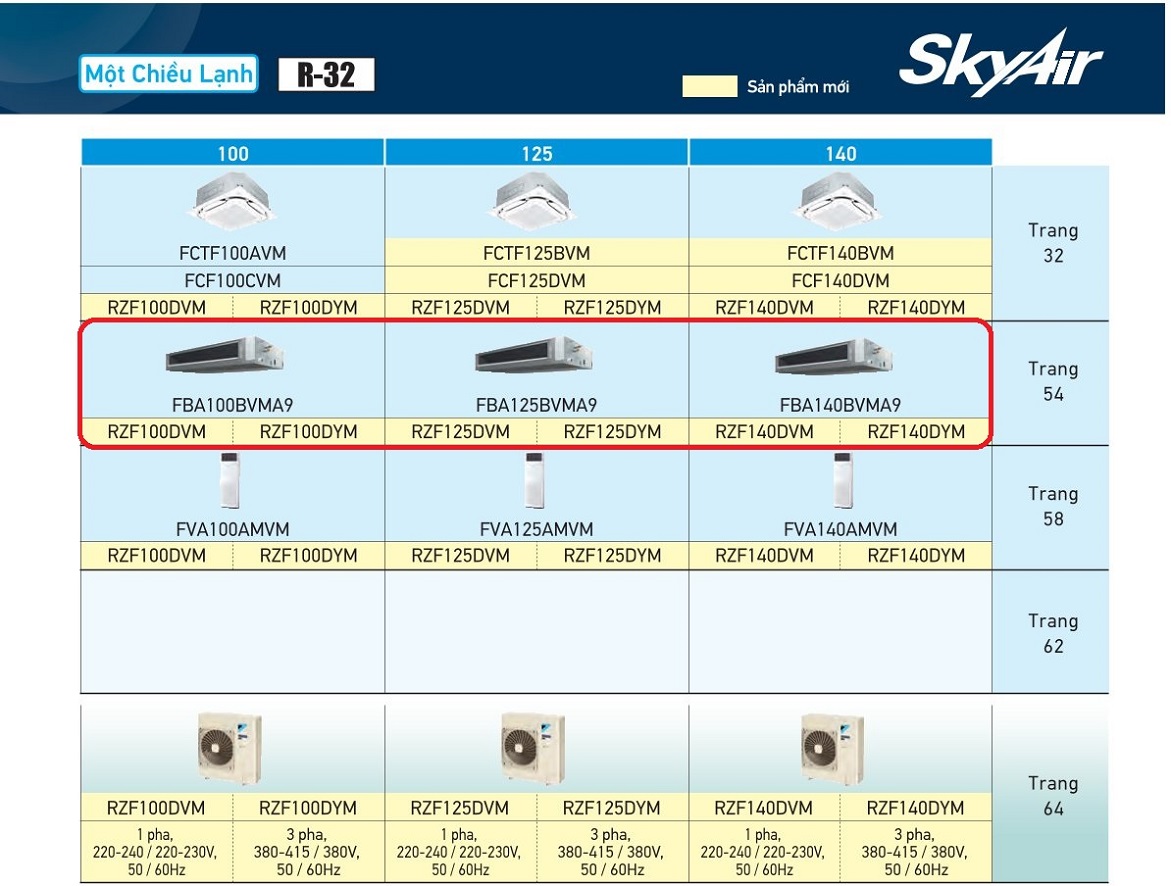Viewport: 1171px width, 886px height.
Task: Select the duct unit image above FBA140BVMA9
Action: 834,355
